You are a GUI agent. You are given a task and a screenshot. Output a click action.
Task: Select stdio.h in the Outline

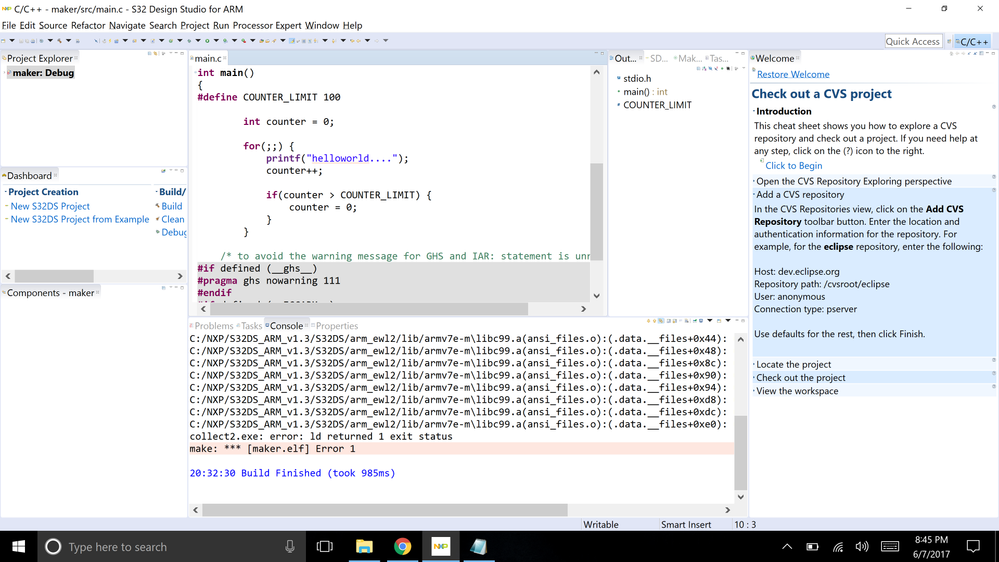pos(637,78)
